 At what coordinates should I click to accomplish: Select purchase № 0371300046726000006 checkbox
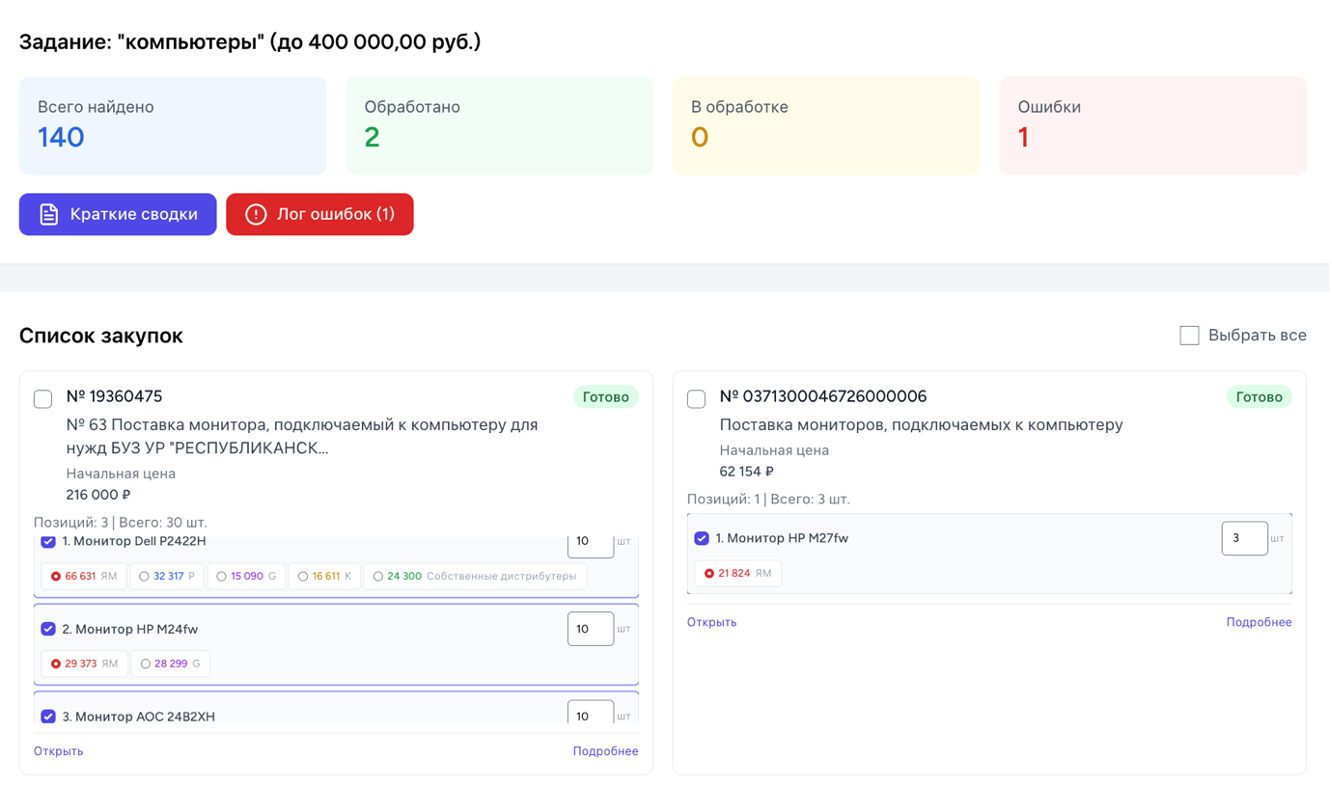696,399
